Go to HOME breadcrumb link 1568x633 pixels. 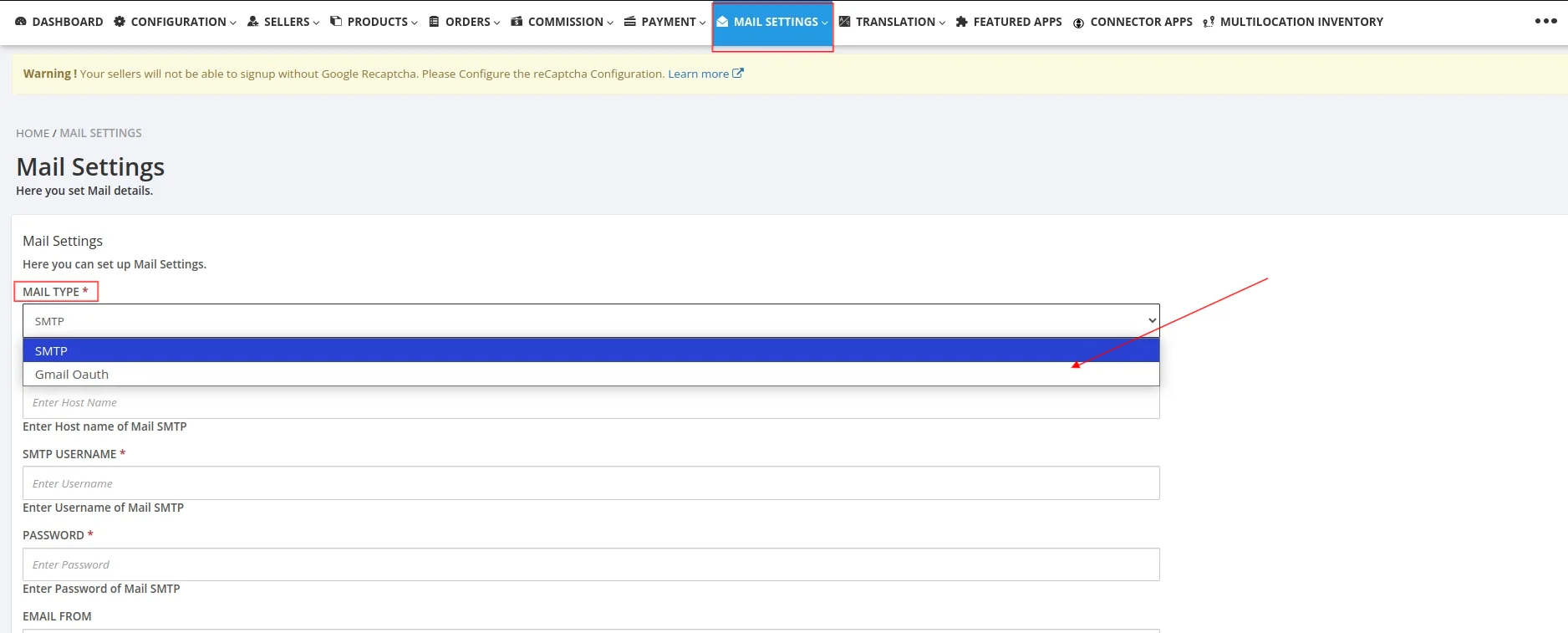33,133
